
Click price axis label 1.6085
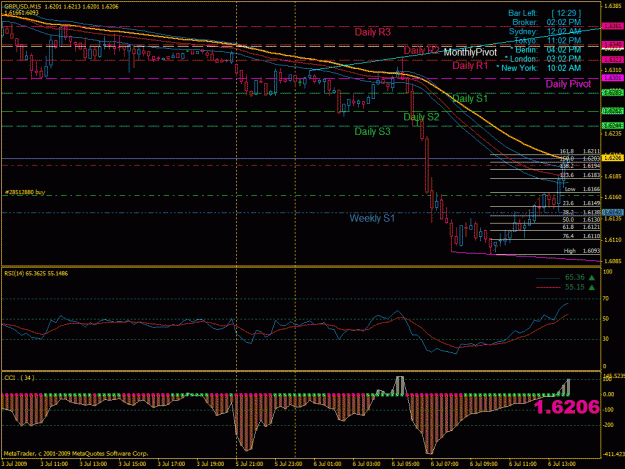(613, 261)
